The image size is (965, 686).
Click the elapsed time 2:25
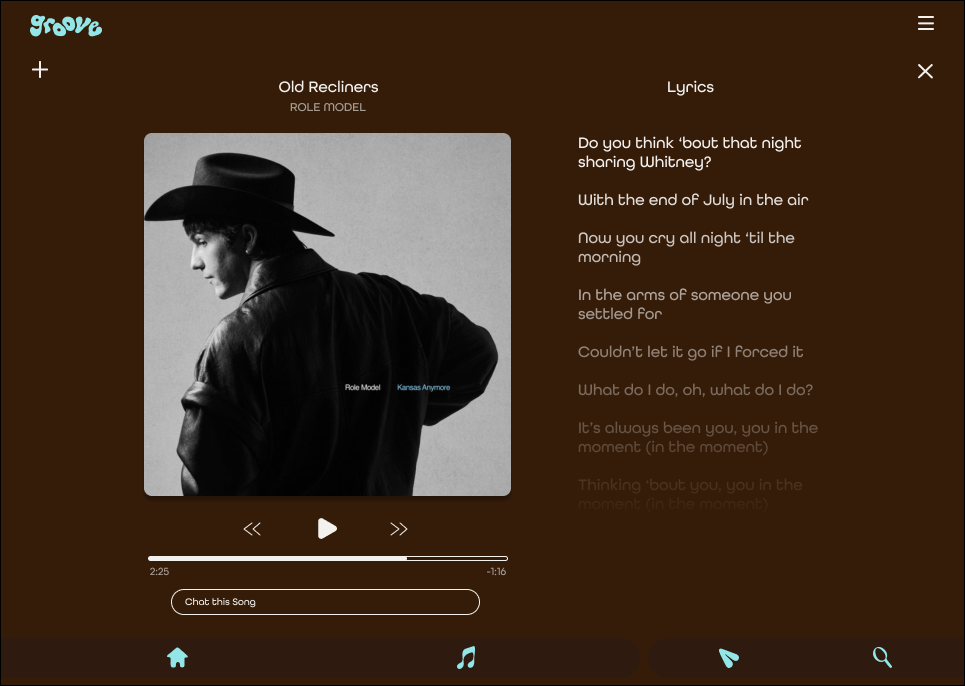click(159, 572)
